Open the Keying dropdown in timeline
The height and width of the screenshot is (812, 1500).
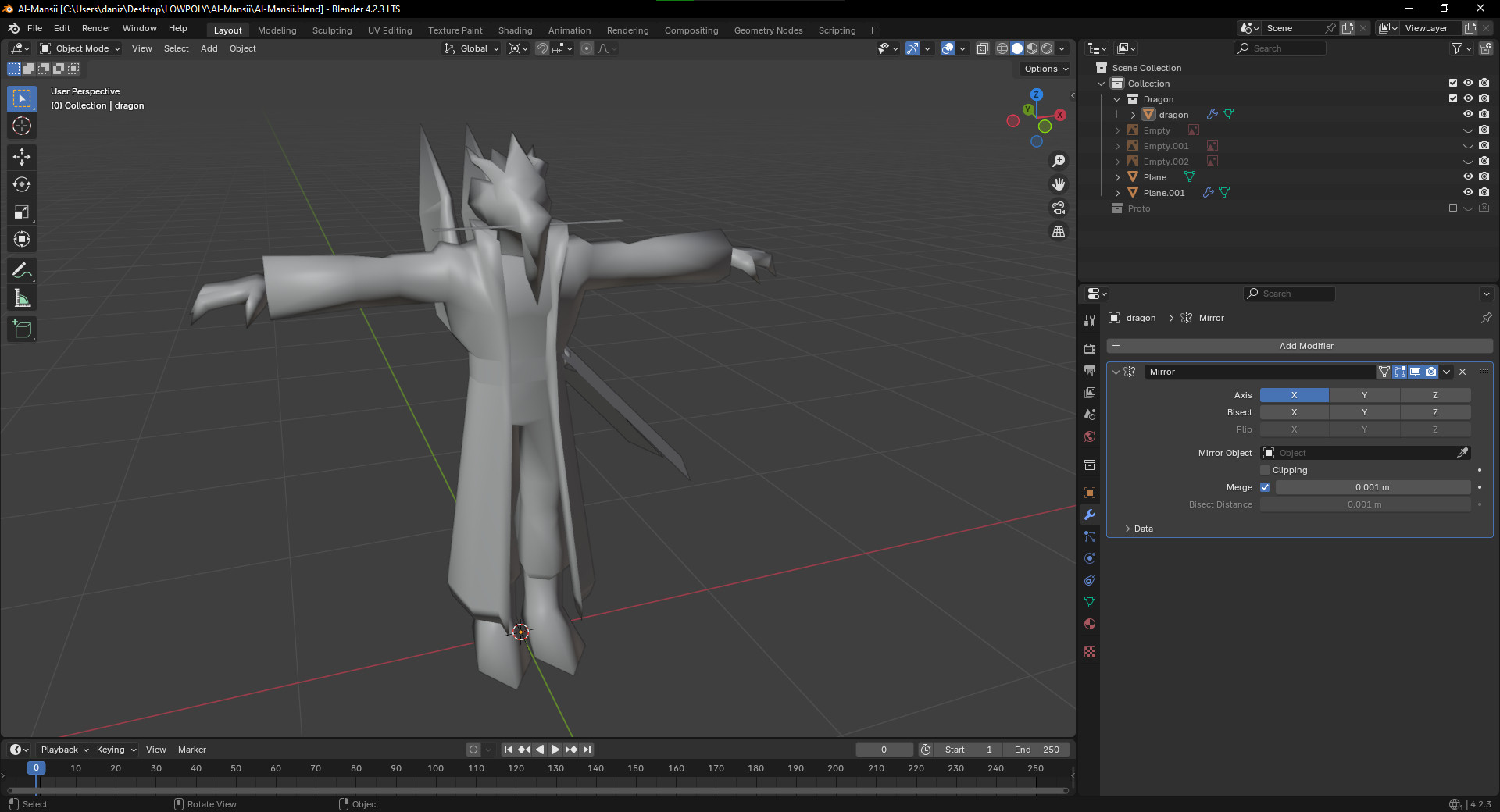coord(116,750)
